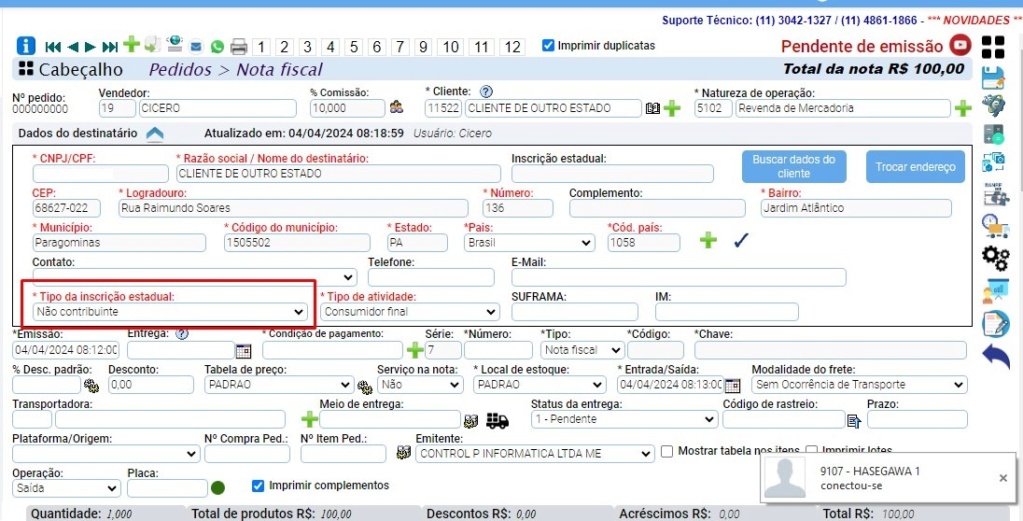1023x521 pixels.
Task: Open the Tipo de atividade dropdown
Action: 410,312
